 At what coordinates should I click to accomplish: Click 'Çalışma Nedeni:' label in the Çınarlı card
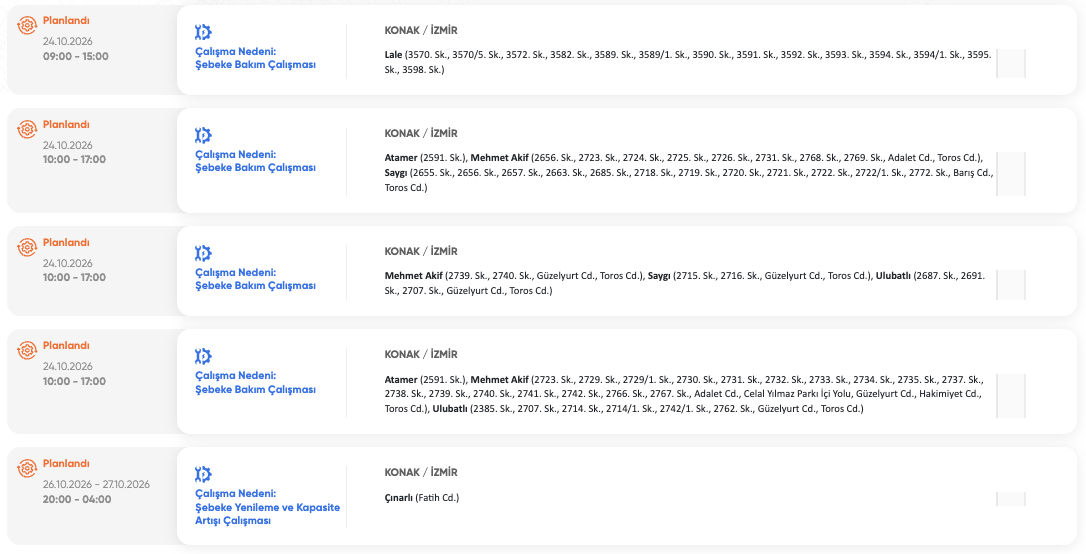click(235, 494)
